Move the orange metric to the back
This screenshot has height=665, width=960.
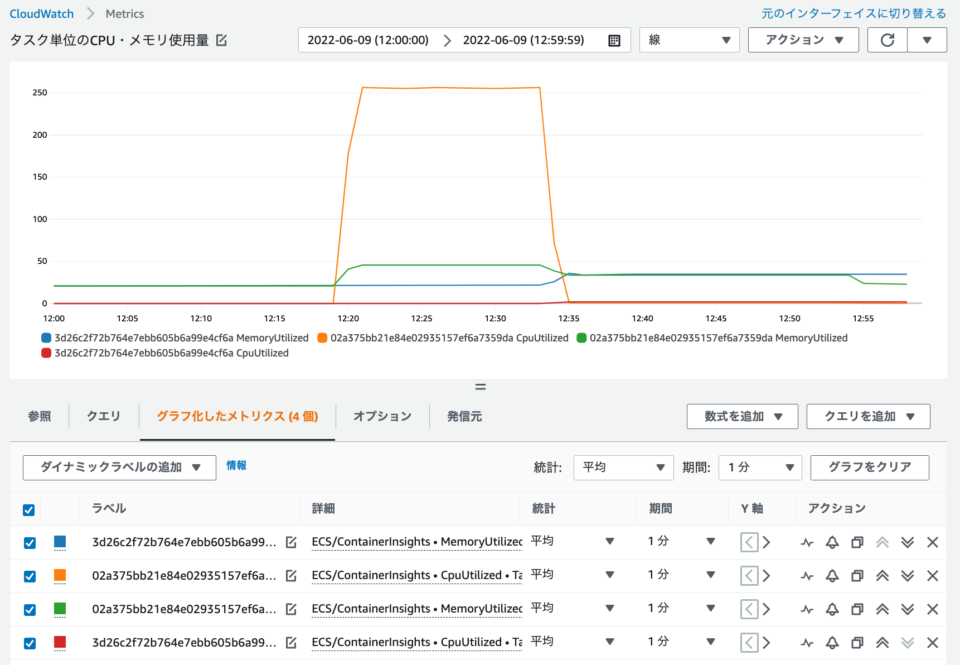click(906, 575)
